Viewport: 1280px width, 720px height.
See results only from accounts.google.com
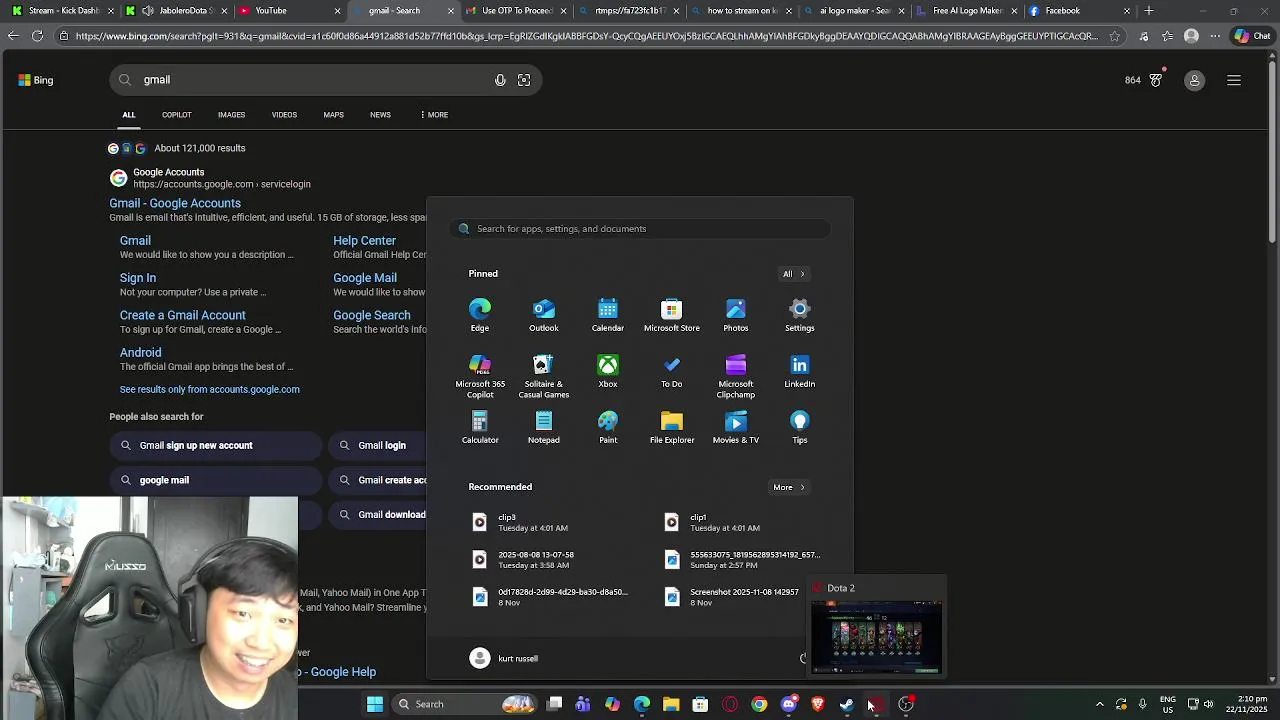209,390
